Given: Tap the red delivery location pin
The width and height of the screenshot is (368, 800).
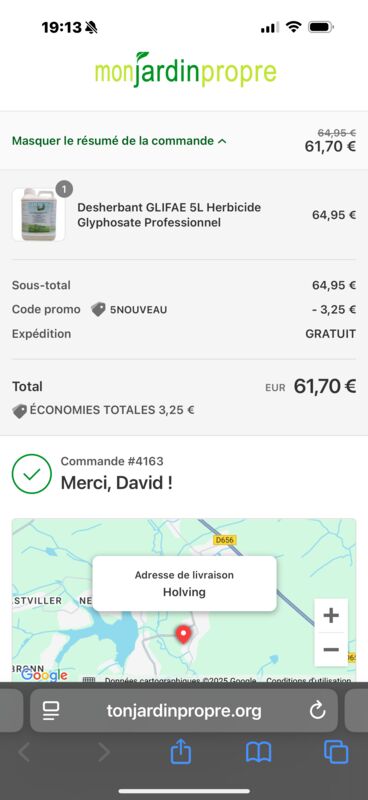Looking at the screenshot, I should [x=183, y=634].
